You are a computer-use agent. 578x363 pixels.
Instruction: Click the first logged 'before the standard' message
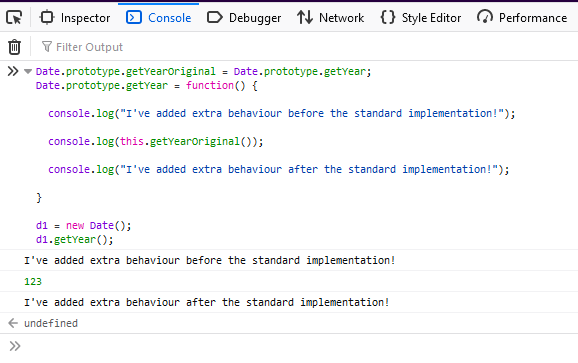tap(209, 260)
